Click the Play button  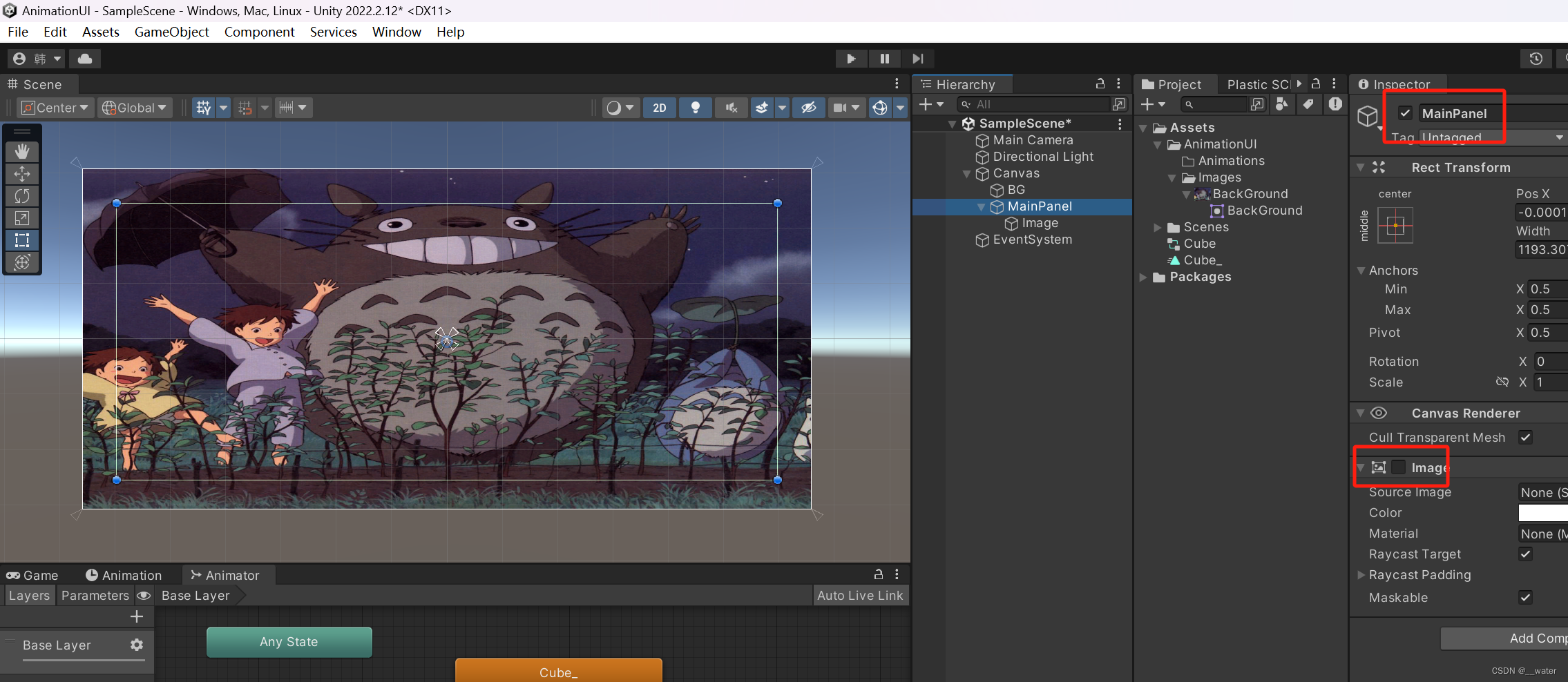851,59
